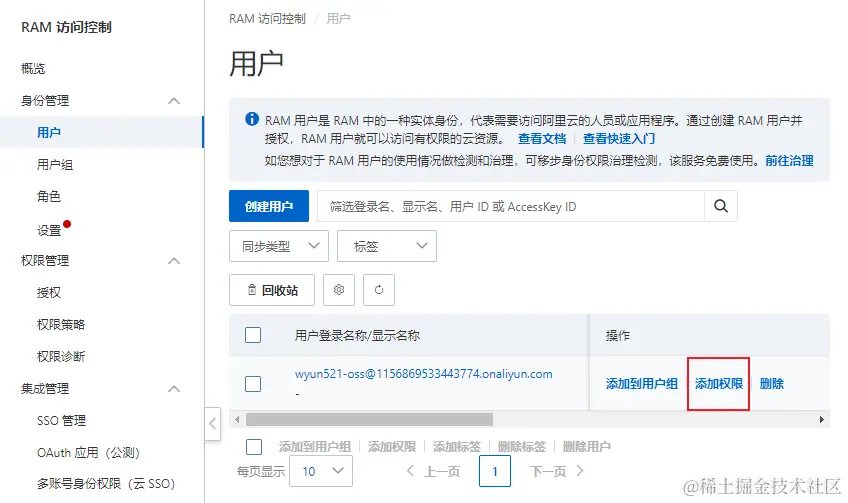Tick the select-all checkbox in table header
Image resolution: width=848 pixels, height=503 pixels.
point(253,335)
